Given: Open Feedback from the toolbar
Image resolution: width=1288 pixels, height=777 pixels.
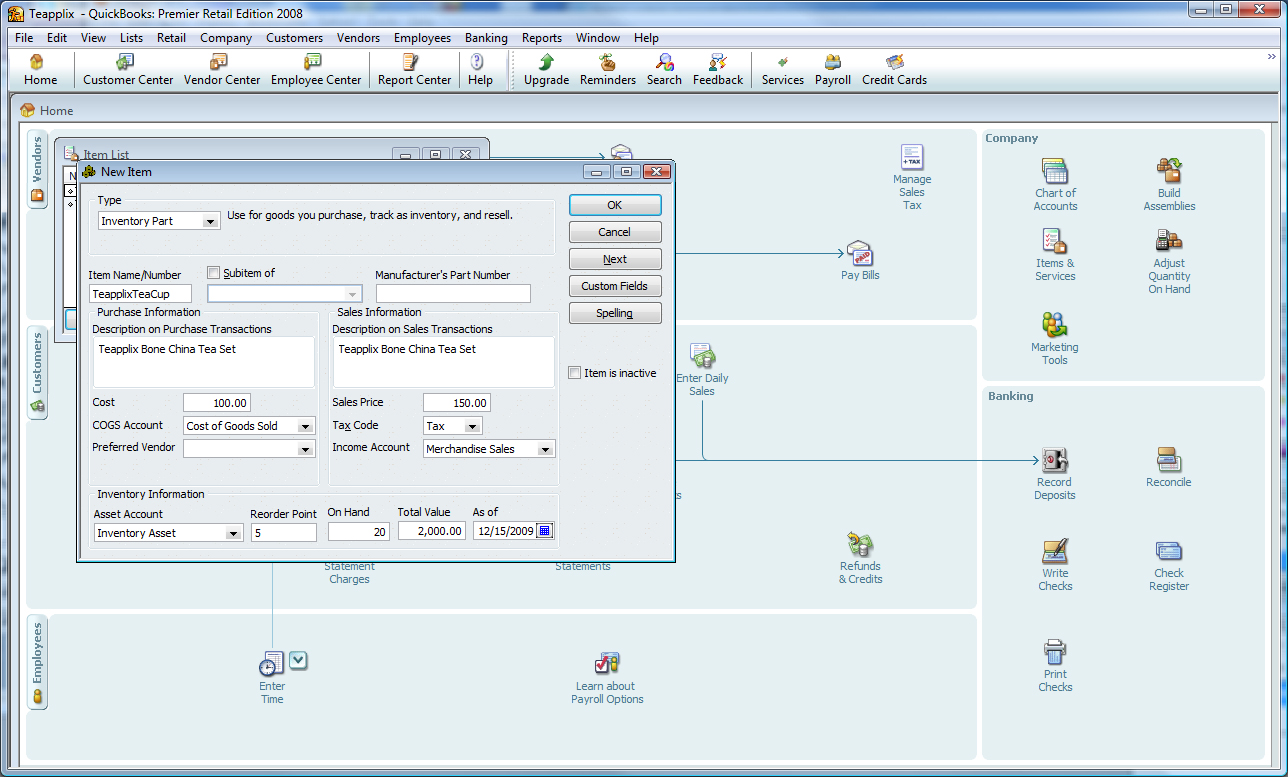Looking at the screenshot, I should [718, 70].
